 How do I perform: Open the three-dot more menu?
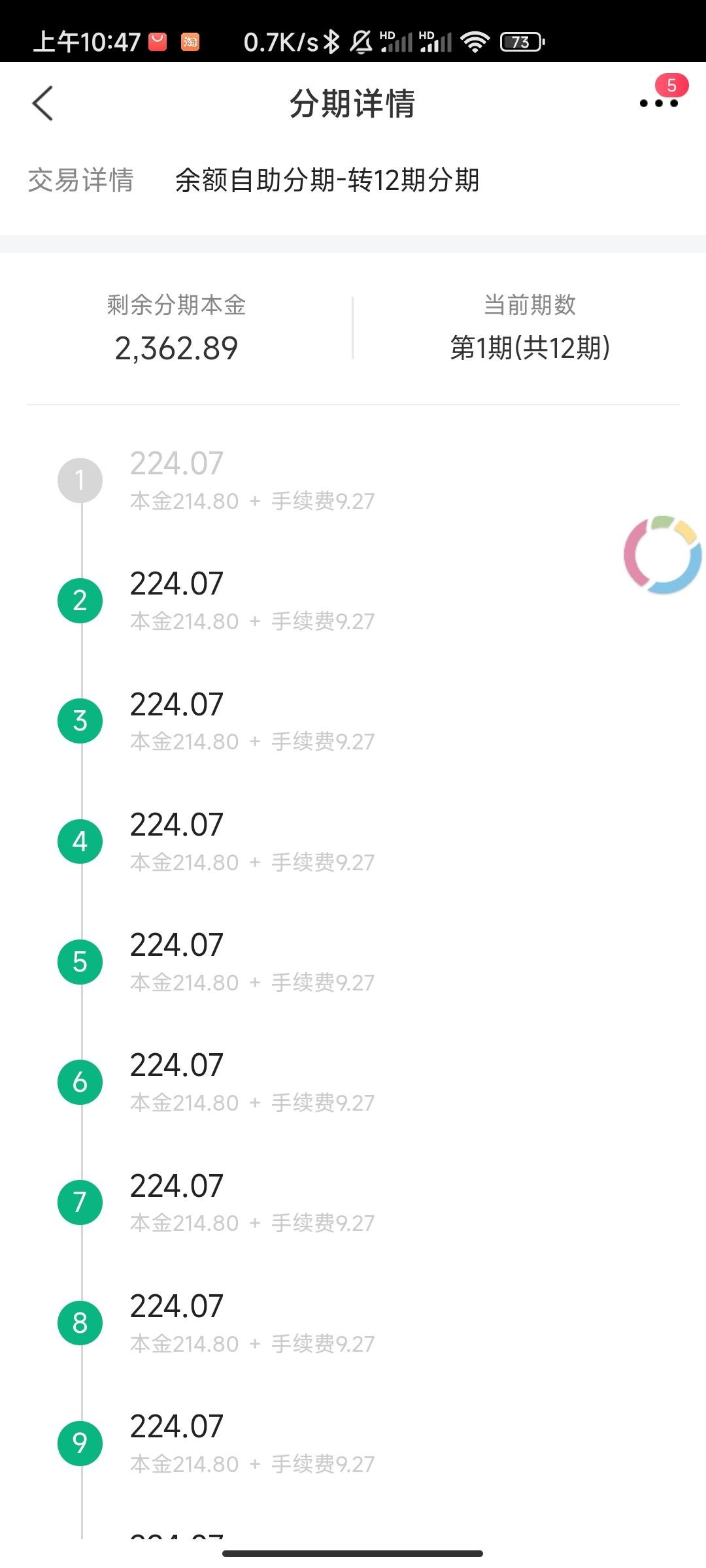(x=658, y=103)
